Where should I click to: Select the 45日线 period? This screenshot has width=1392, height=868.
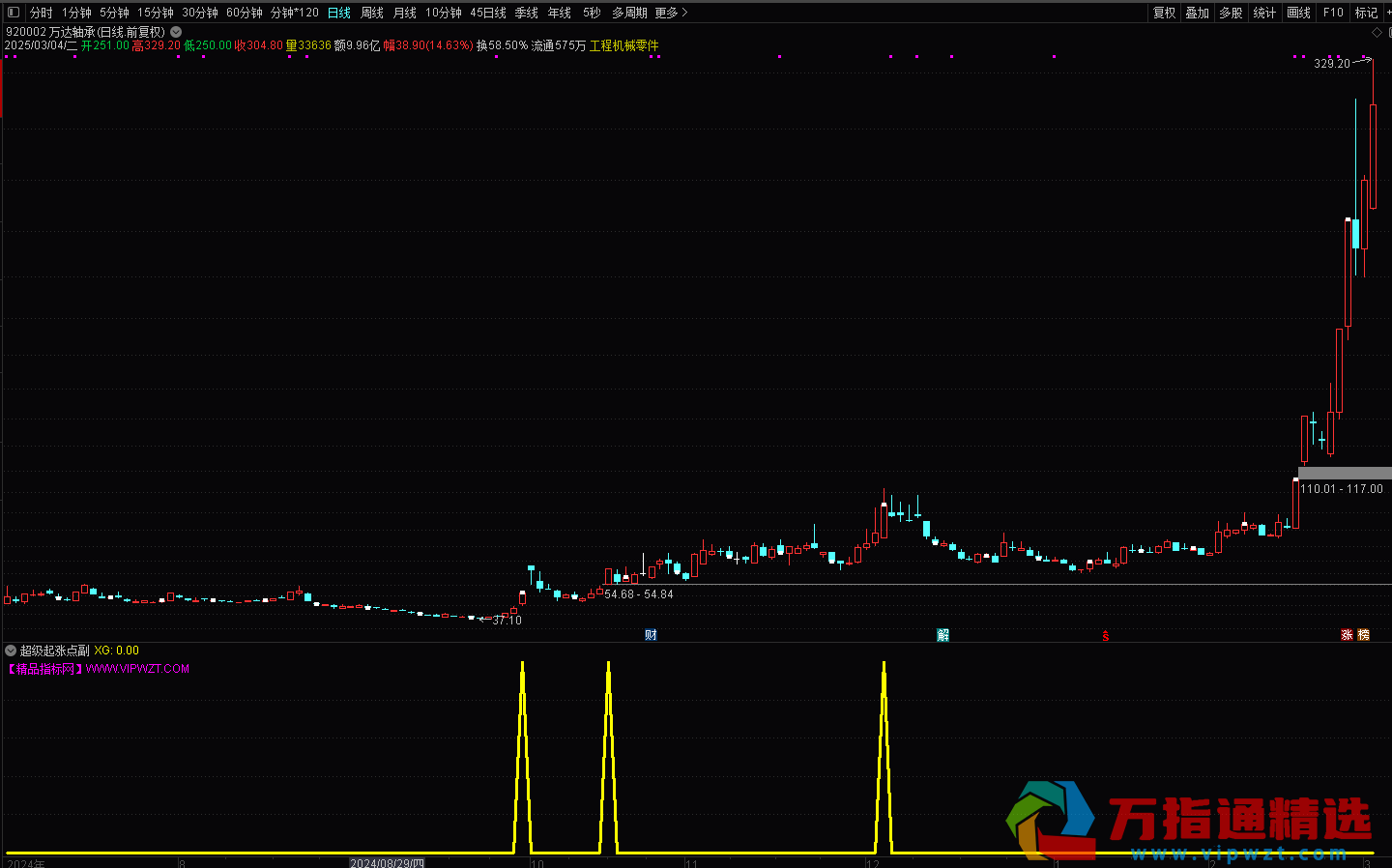[488, 13]
